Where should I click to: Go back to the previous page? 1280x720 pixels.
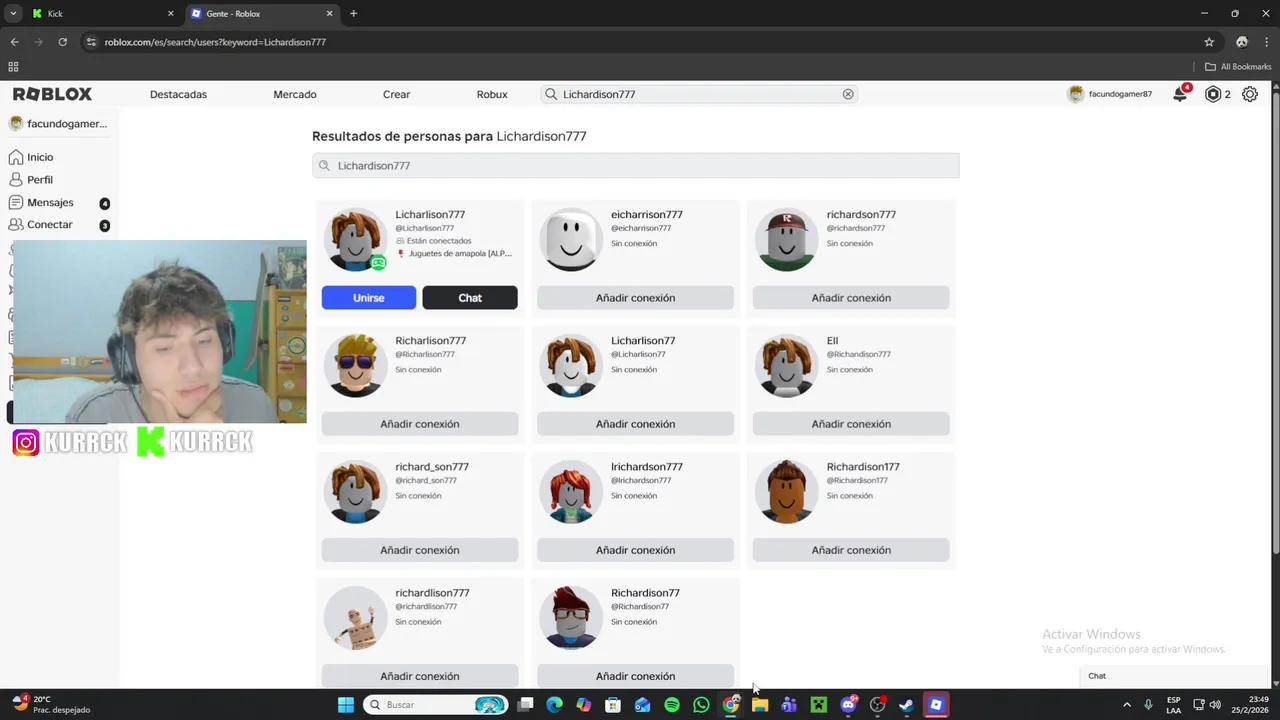click(x=14, y=42)
